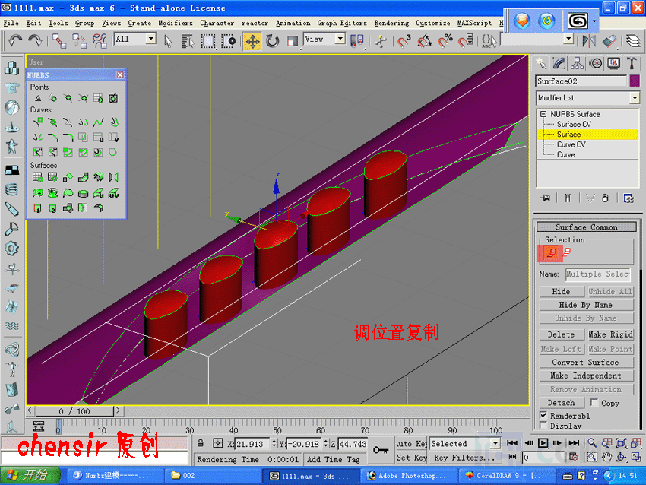Screen dimensions: 646x485
Task: Open the selection filter All dropdown
Action: pos(151,39)
